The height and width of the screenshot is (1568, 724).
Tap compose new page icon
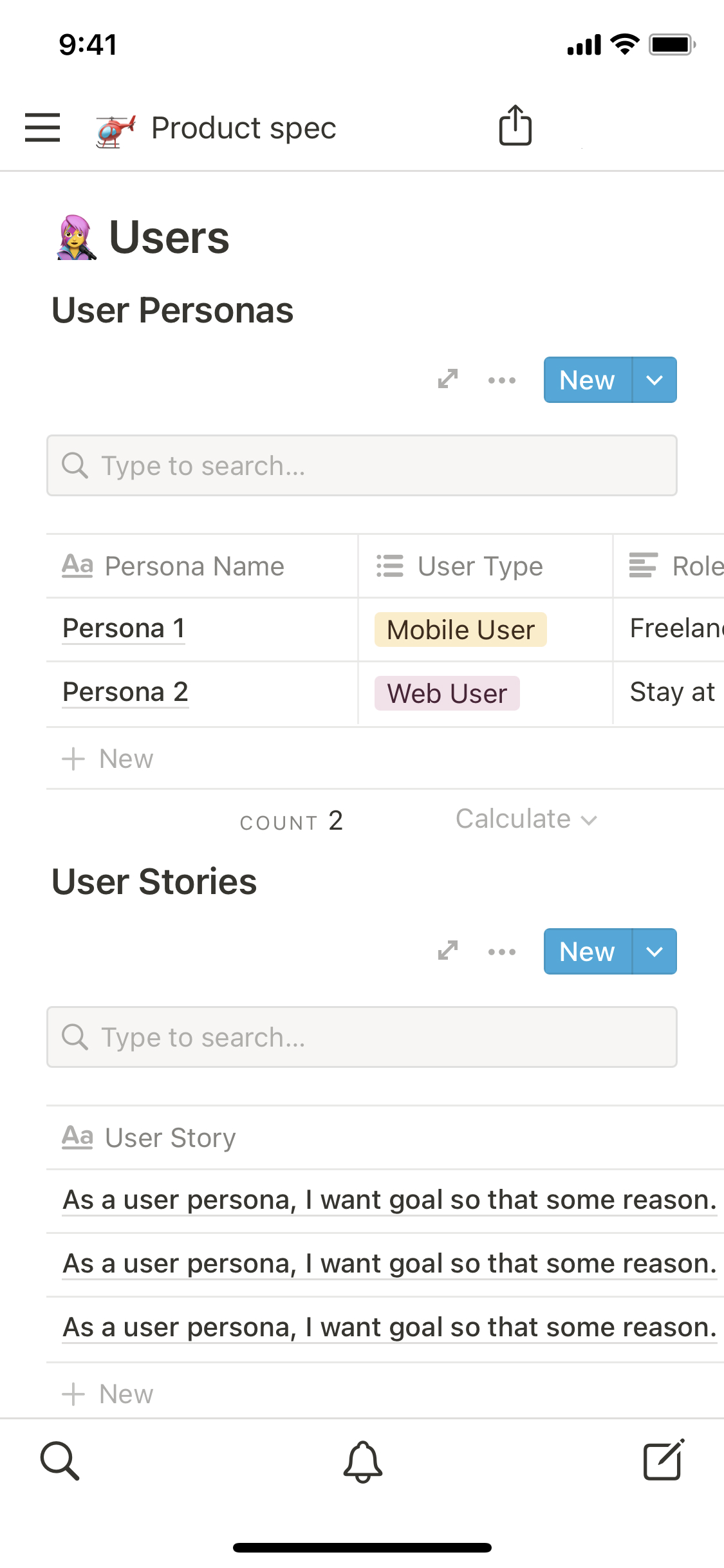tap(664, 1461)
